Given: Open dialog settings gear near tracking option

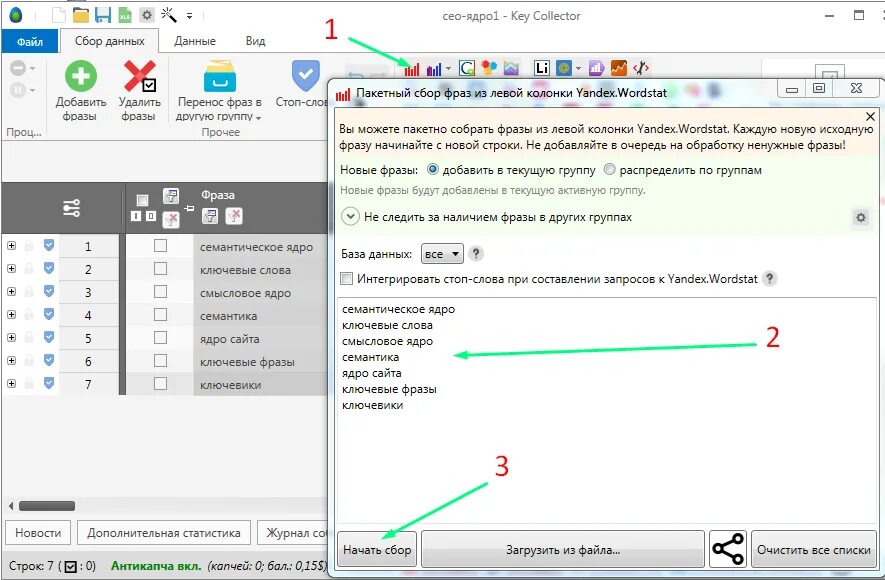Looking at the screenshot, I should (x=861, y=217).
